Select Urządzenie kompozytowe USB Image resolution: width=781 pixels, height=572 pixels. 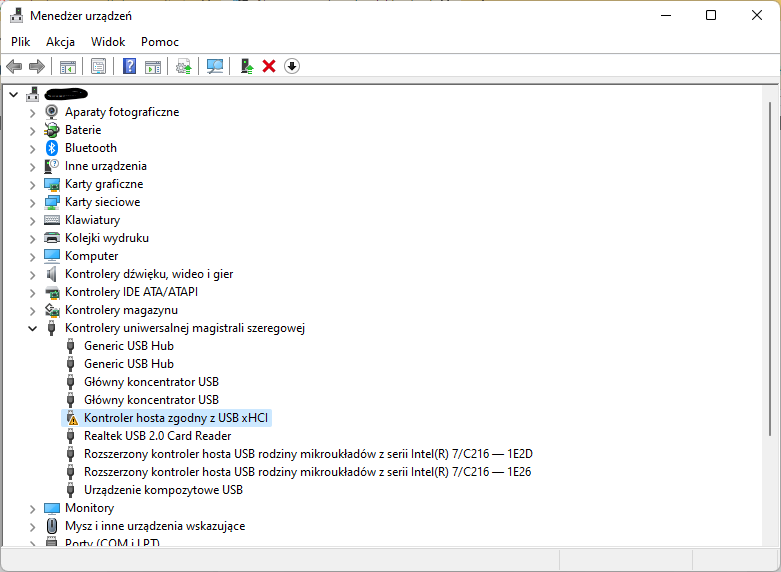[163, 490]
